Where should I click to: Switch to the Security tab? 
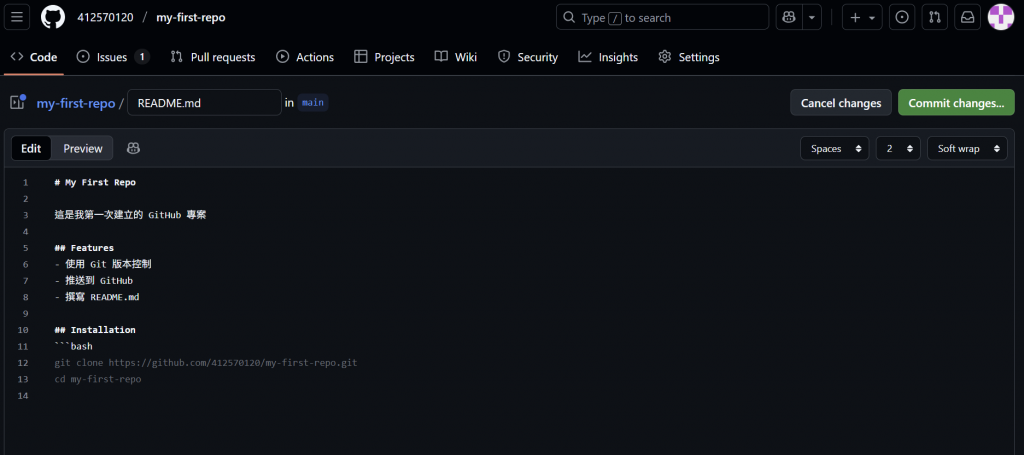528,57
